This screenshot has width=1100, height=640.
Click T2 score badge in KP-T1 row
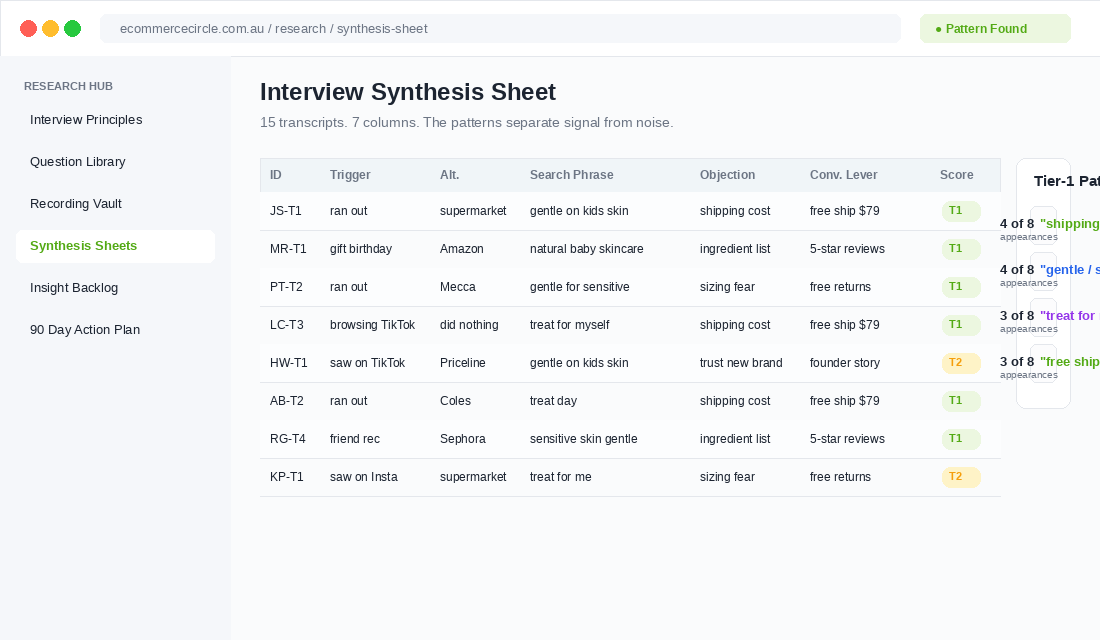coord(961,476)
